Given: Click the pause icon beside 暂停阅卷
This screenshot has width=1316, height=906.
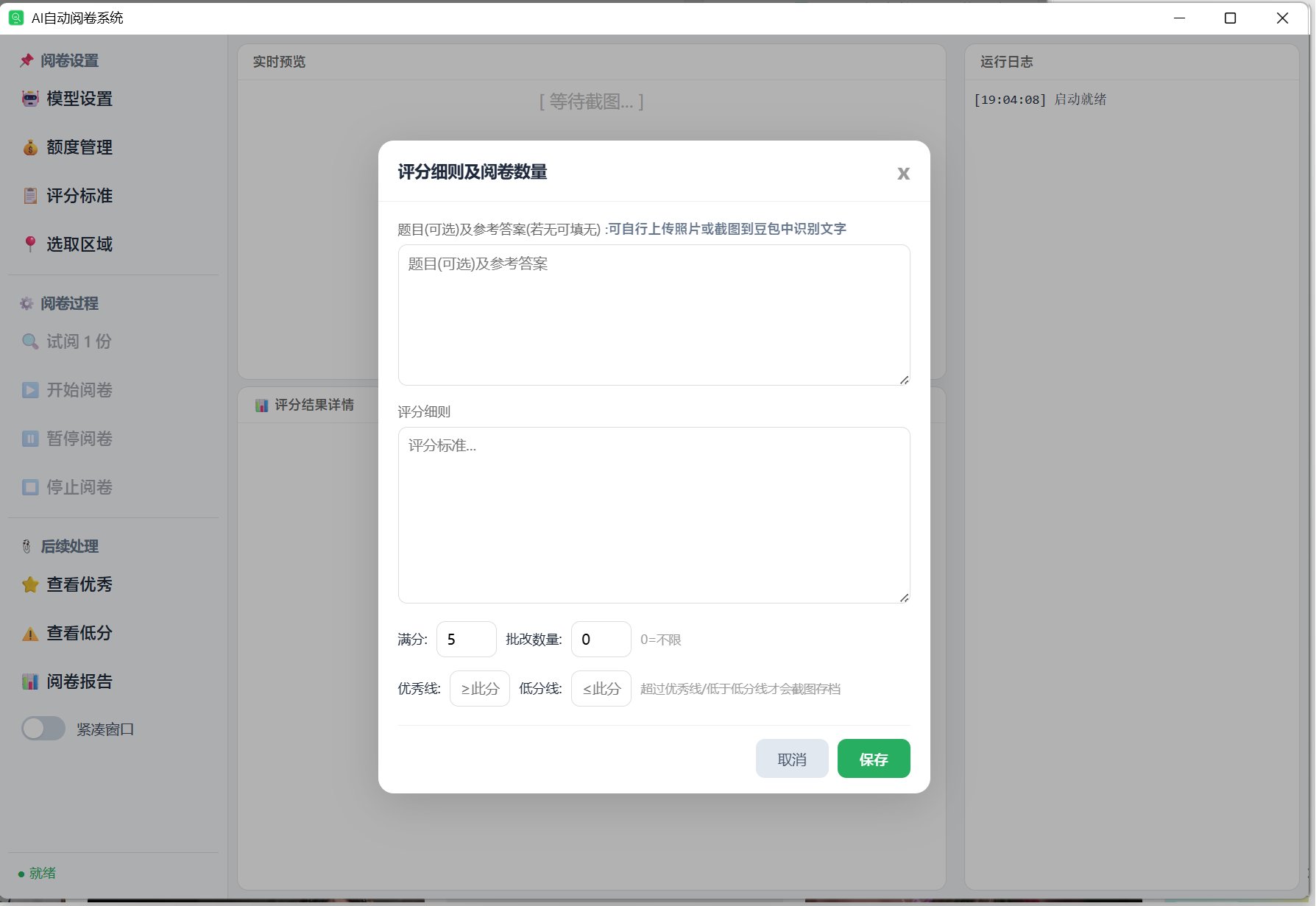Looking at the screenshot, I should click(30, 439).
